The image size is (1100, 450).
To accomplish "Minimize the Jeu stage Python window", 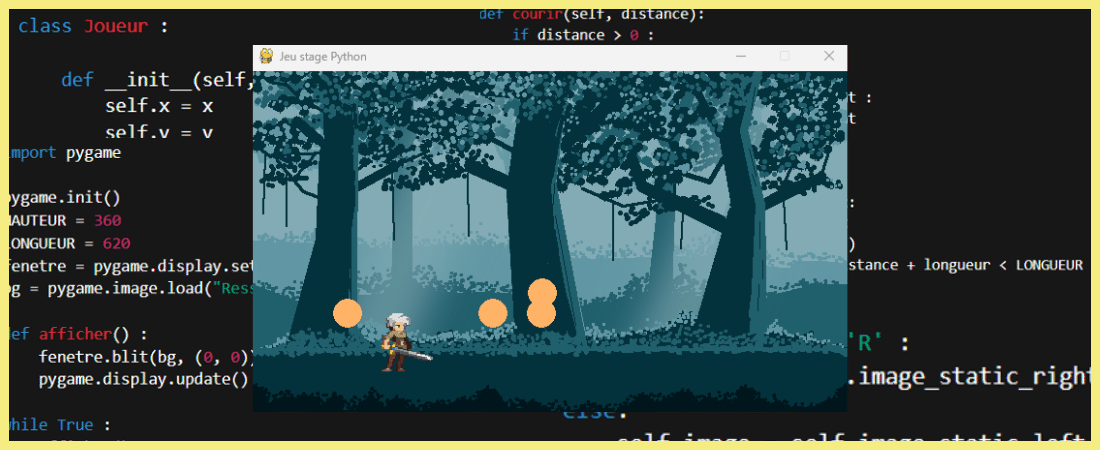I will pyautogui.click(x=741, y=56).
